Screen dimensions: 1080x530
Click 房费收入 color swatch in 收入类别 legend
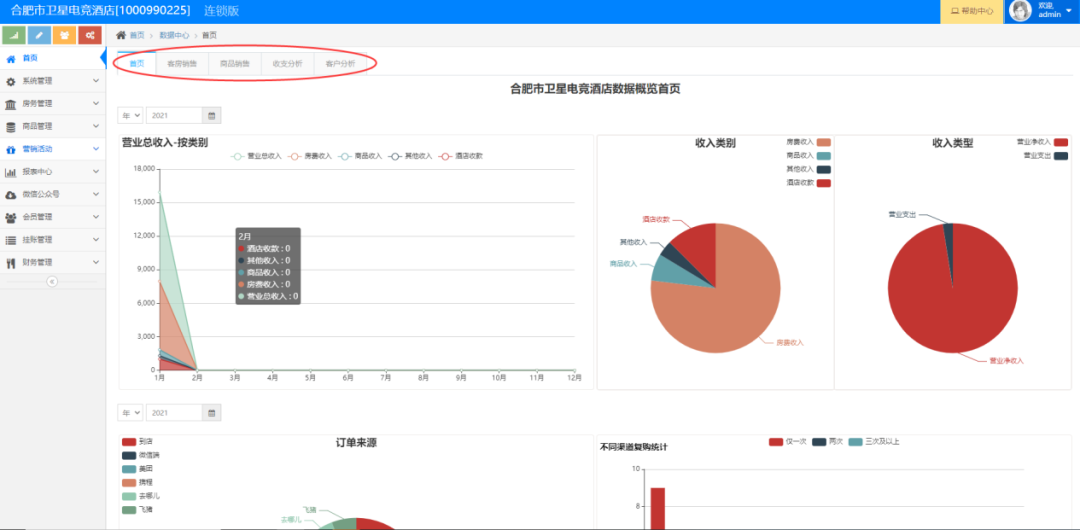[824, 142]
